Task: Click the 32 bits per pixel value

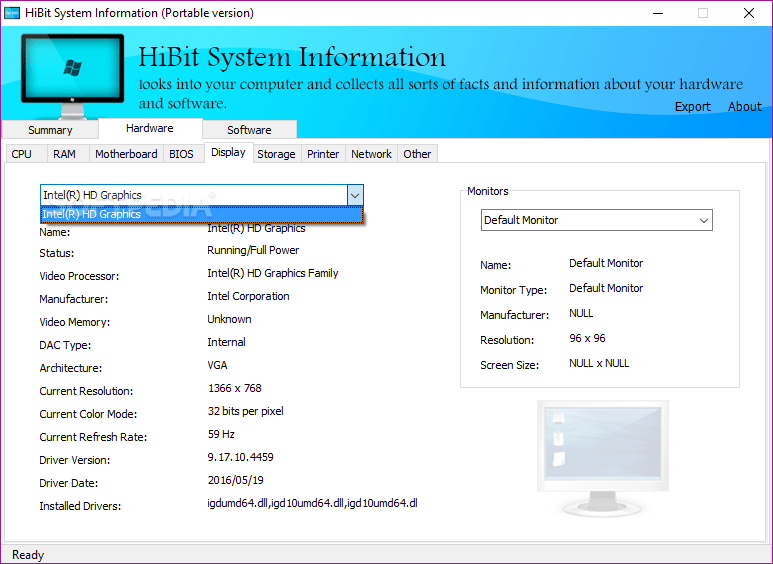Action: point(246,411)
